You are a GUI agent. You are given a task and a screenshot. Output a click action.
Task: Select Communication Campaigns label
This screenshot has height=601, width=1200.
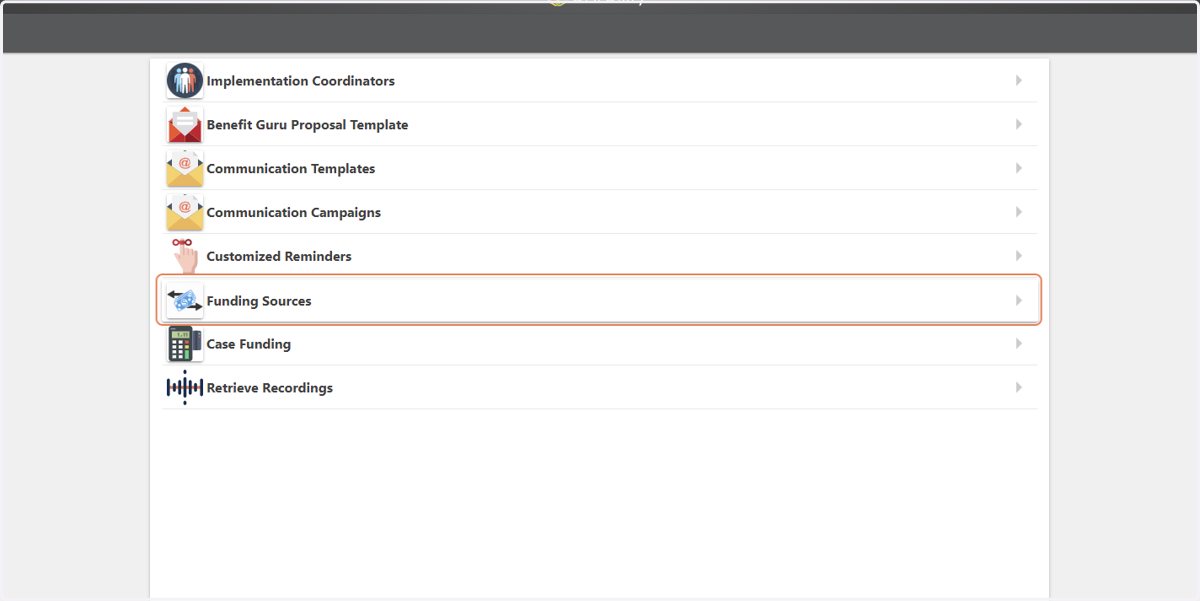point(294,213)
